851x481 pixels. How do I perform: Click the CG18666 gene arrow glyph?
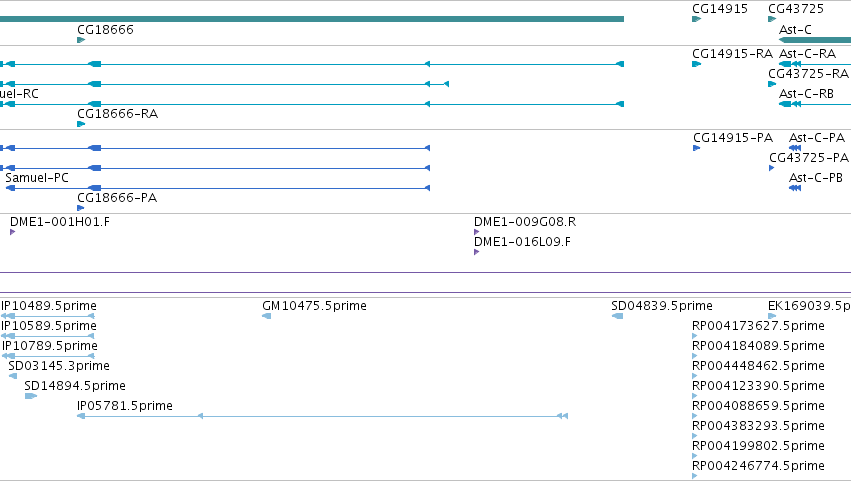(81, 40)
